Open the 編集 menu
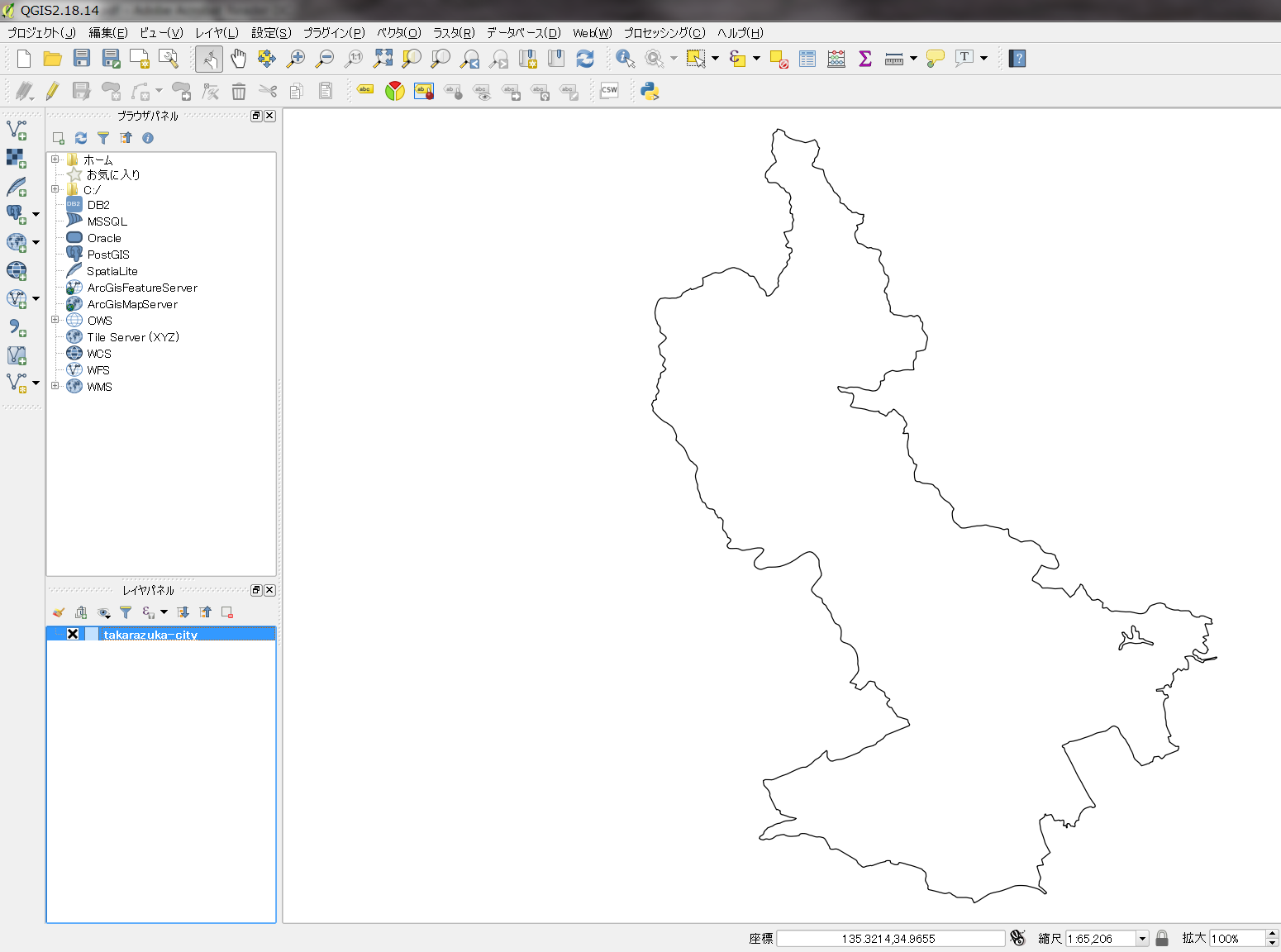 (x=108, y=33)
